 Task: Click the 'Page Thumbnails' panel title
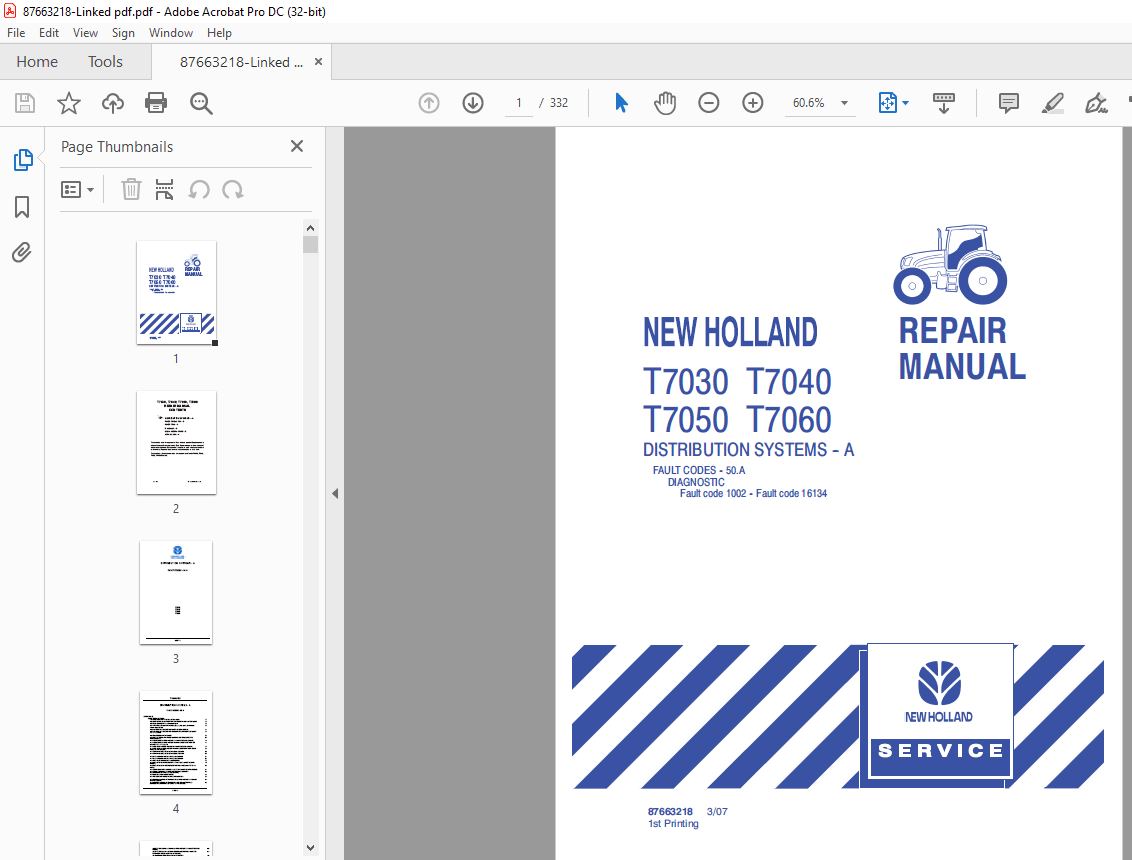[117, 147]
